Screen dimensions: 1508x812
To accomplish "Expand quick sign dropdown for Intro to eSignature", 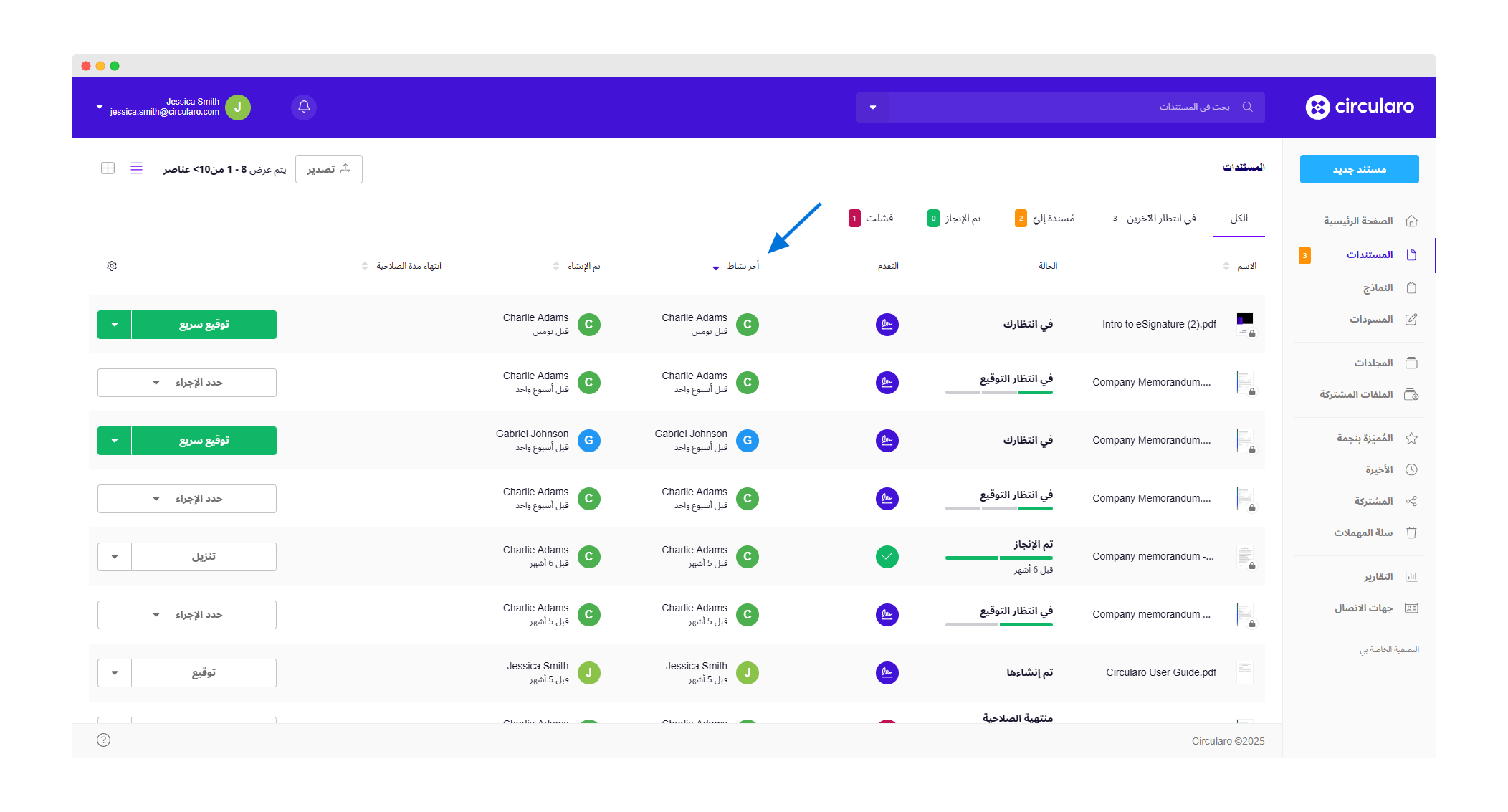I will click(115, 325).
